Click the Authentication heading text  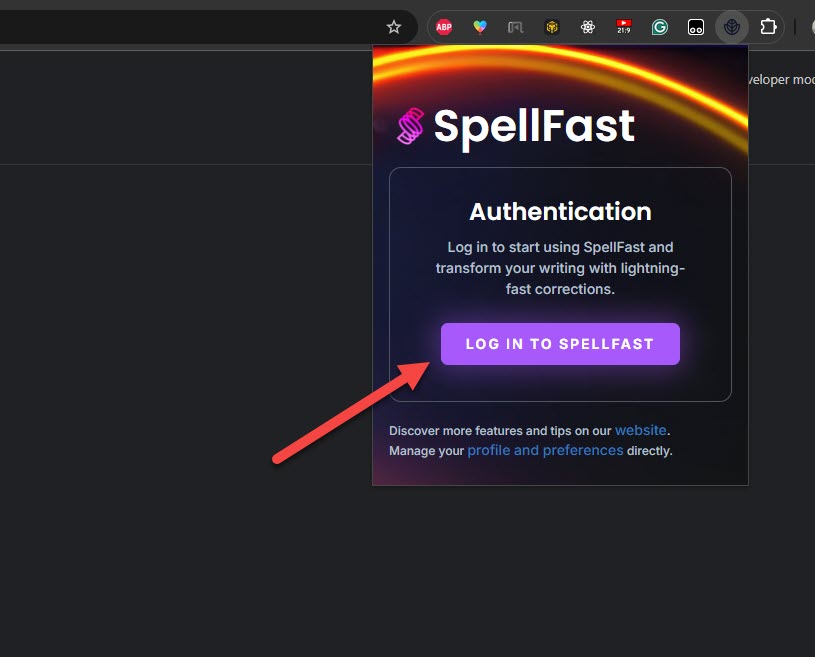tap(560, 212)
